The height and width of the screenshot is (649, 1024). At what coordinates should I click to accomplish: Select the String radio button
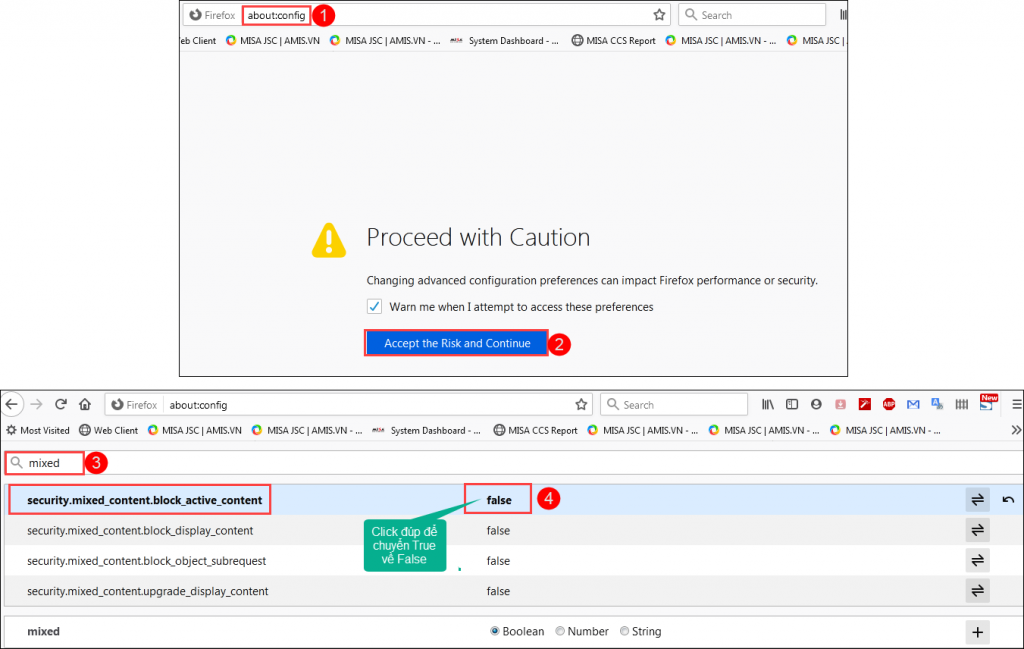click(x=624, y=631)
